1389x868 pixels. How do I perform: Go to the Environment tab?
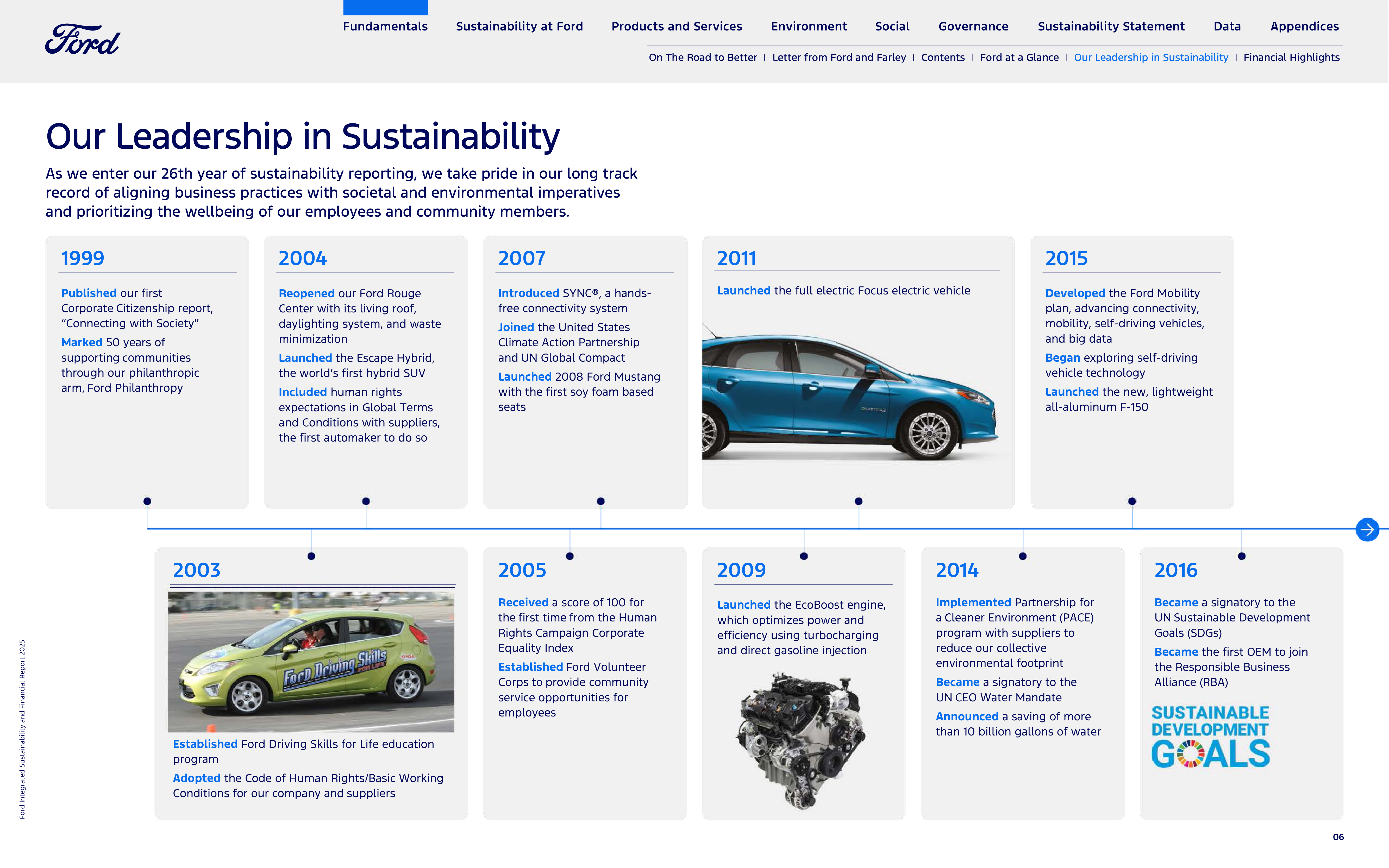809,26
